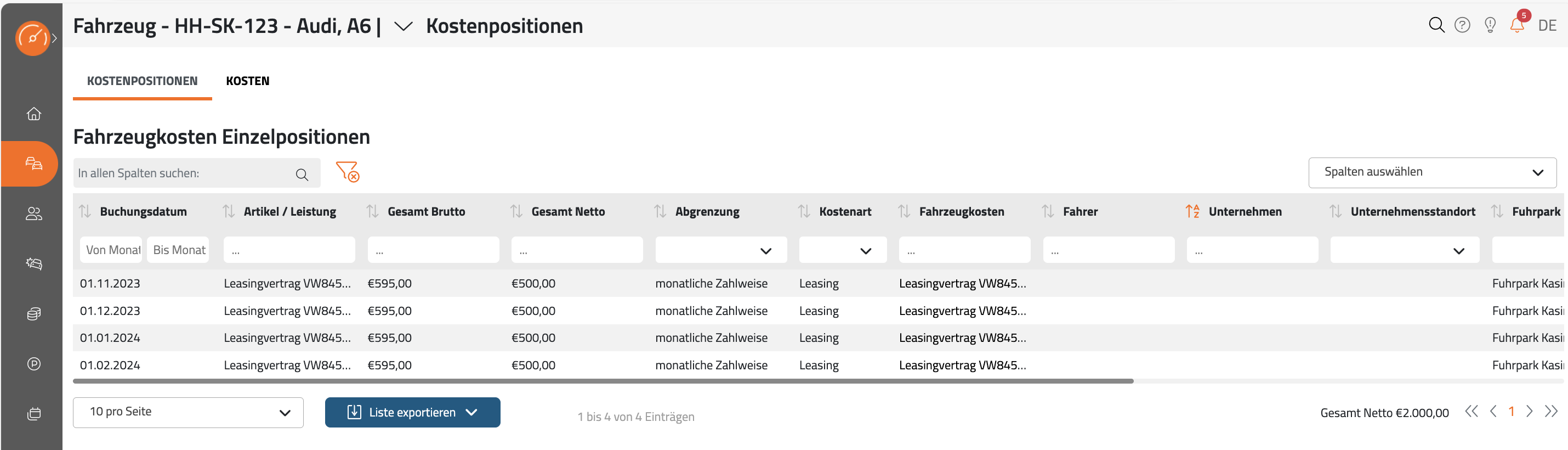Click the lightbulb tips icon
Viewport: 1568px width, 450px height.
(1490, 25)
